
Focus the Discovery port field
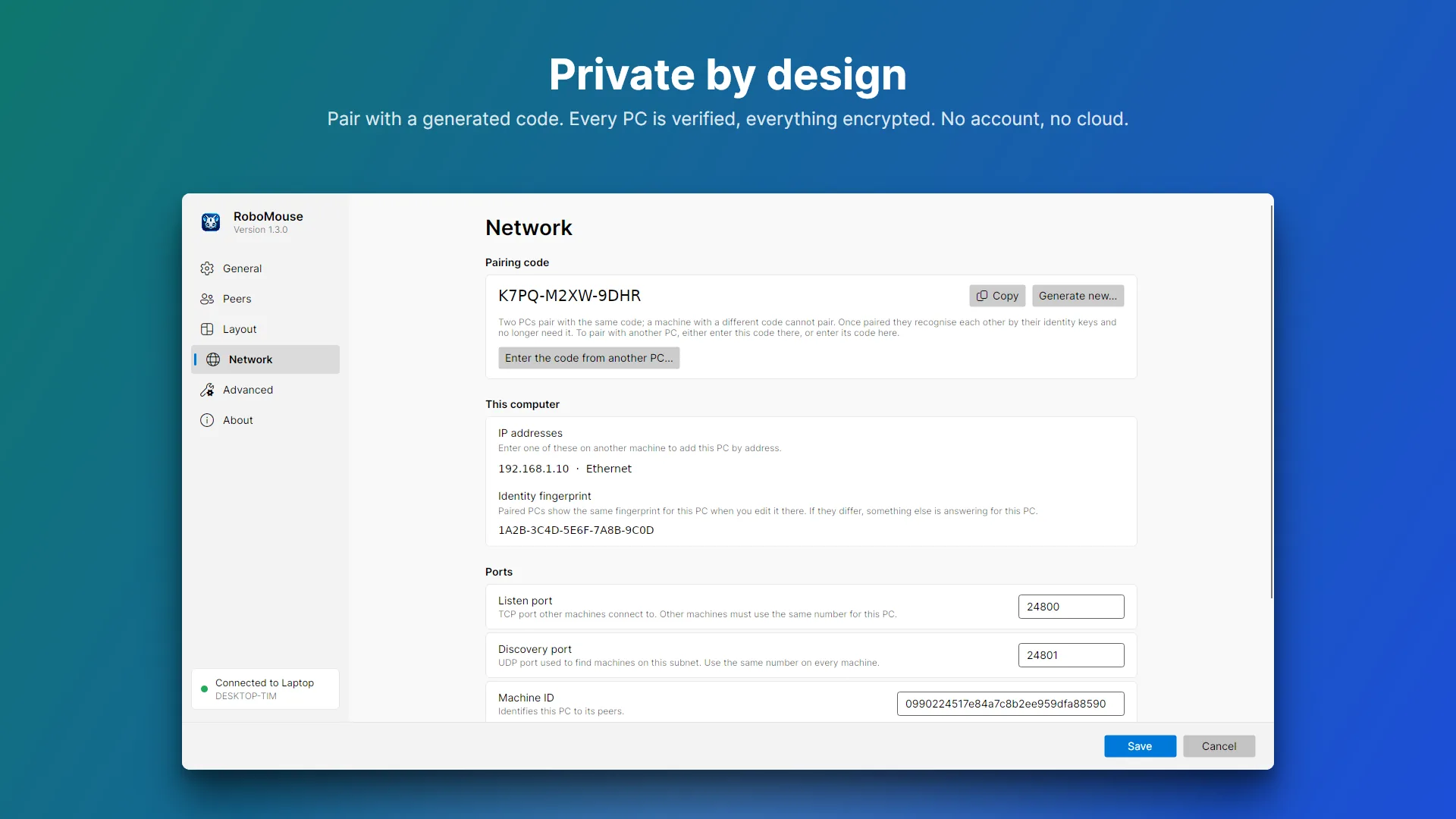point(1071,655)
